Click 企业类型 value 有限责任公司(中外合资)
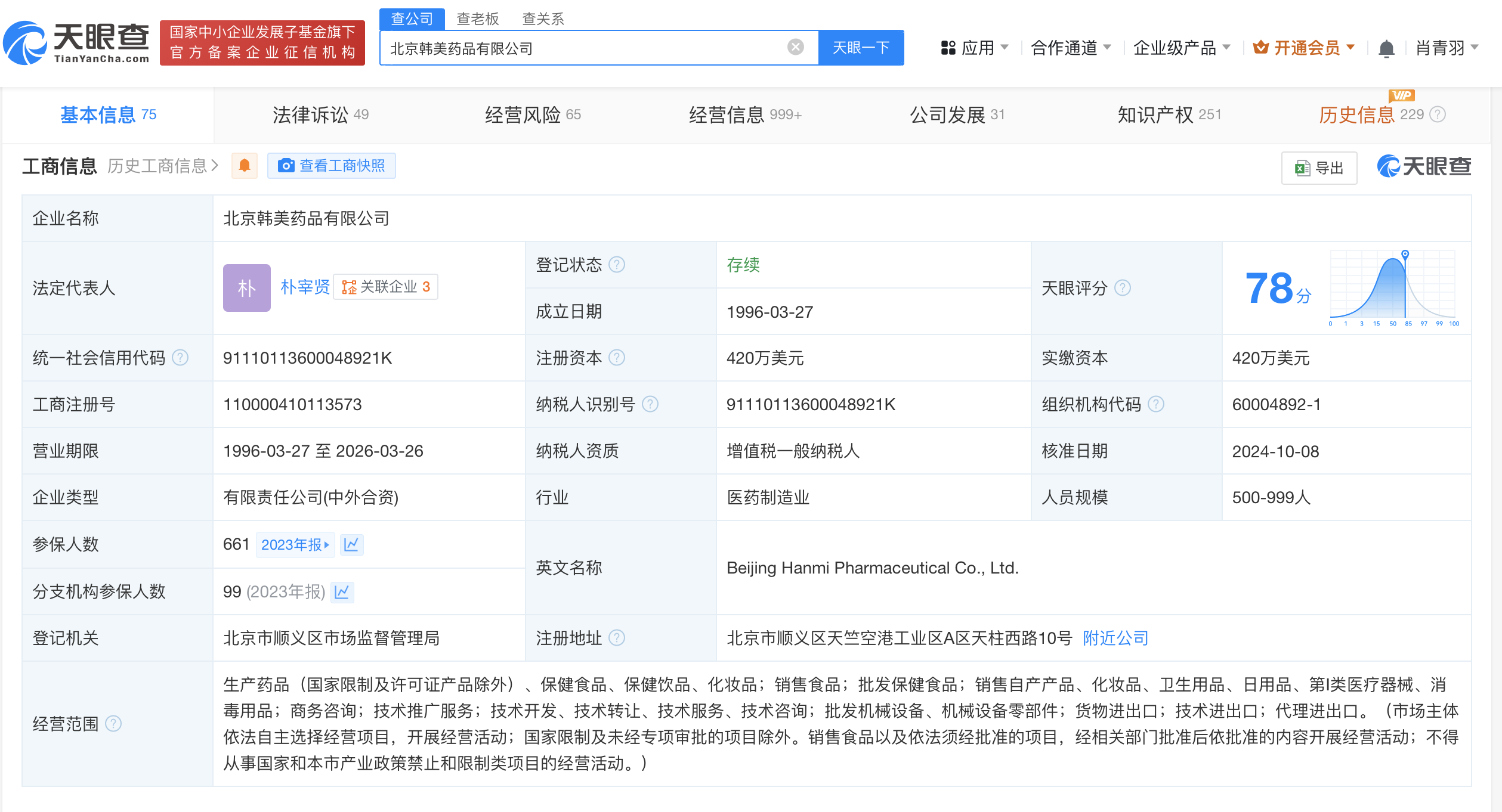This screenshot has width=1502, height=812. click(311, 497)
